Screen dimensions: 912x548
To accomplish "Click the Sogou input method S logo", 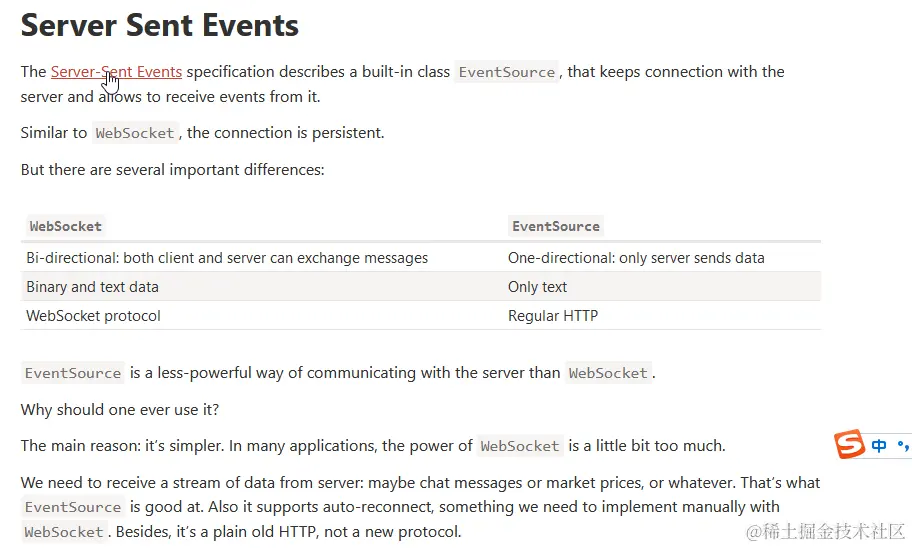I will (850, 444).
